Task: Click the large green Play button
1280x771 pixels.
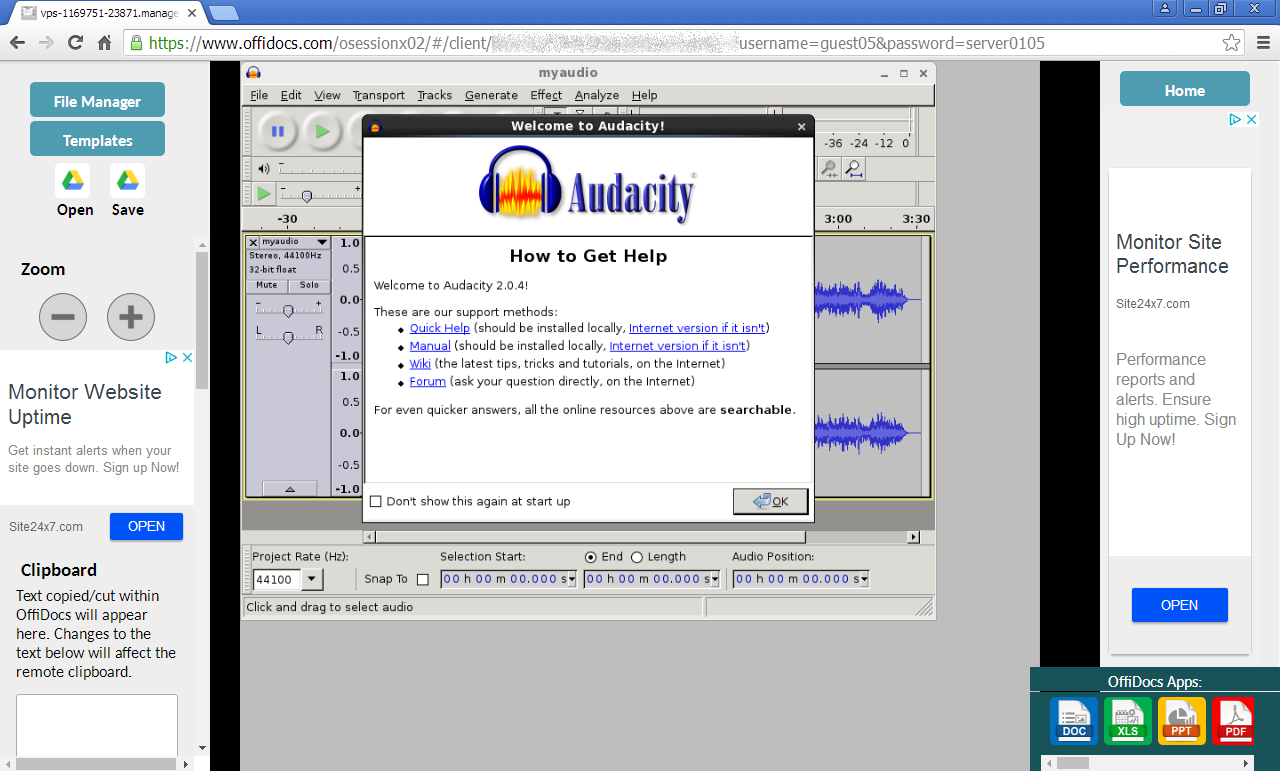Action: pyautogui.click(x=322, y=131)
